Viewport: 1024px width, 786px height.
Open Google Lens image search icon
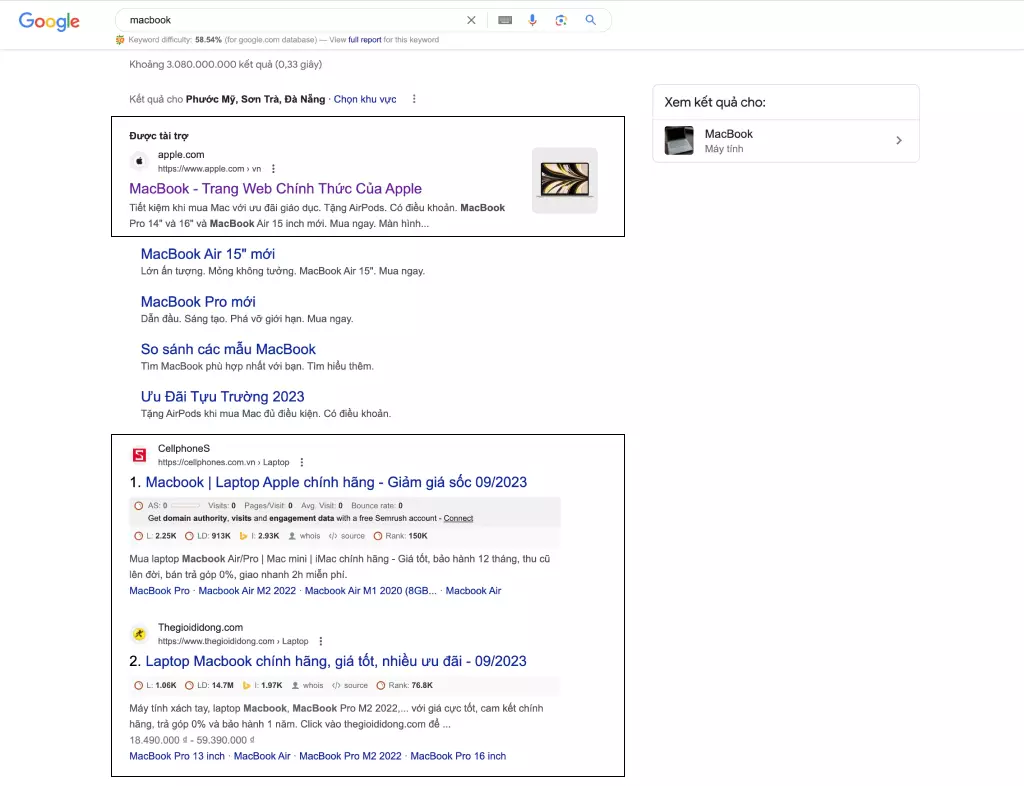coord(561,20)
